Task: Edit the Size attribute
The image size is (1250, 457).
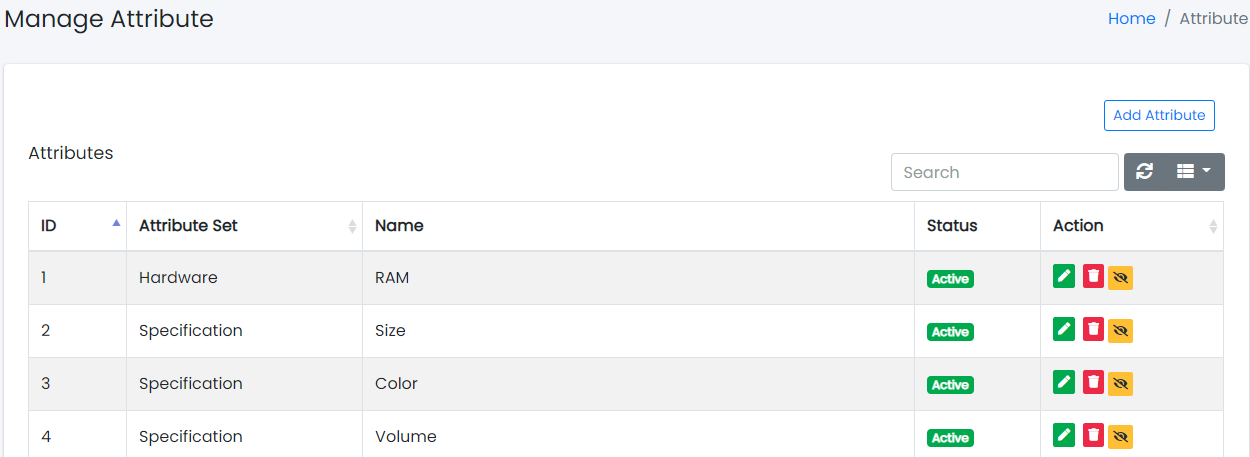Action: [1064, 328]
